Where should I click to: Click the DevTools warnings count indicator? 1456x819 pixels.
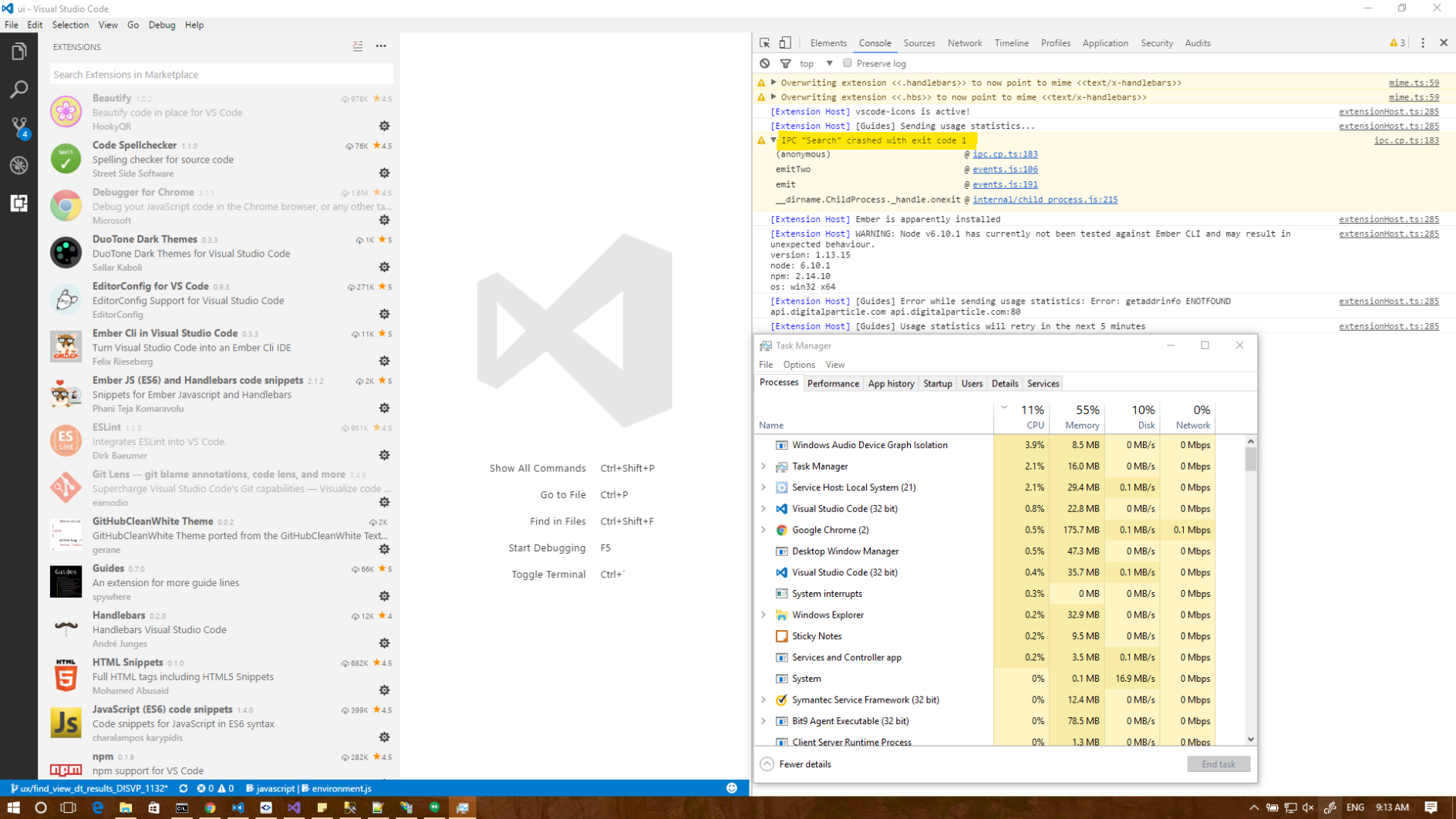[1397, 43]
